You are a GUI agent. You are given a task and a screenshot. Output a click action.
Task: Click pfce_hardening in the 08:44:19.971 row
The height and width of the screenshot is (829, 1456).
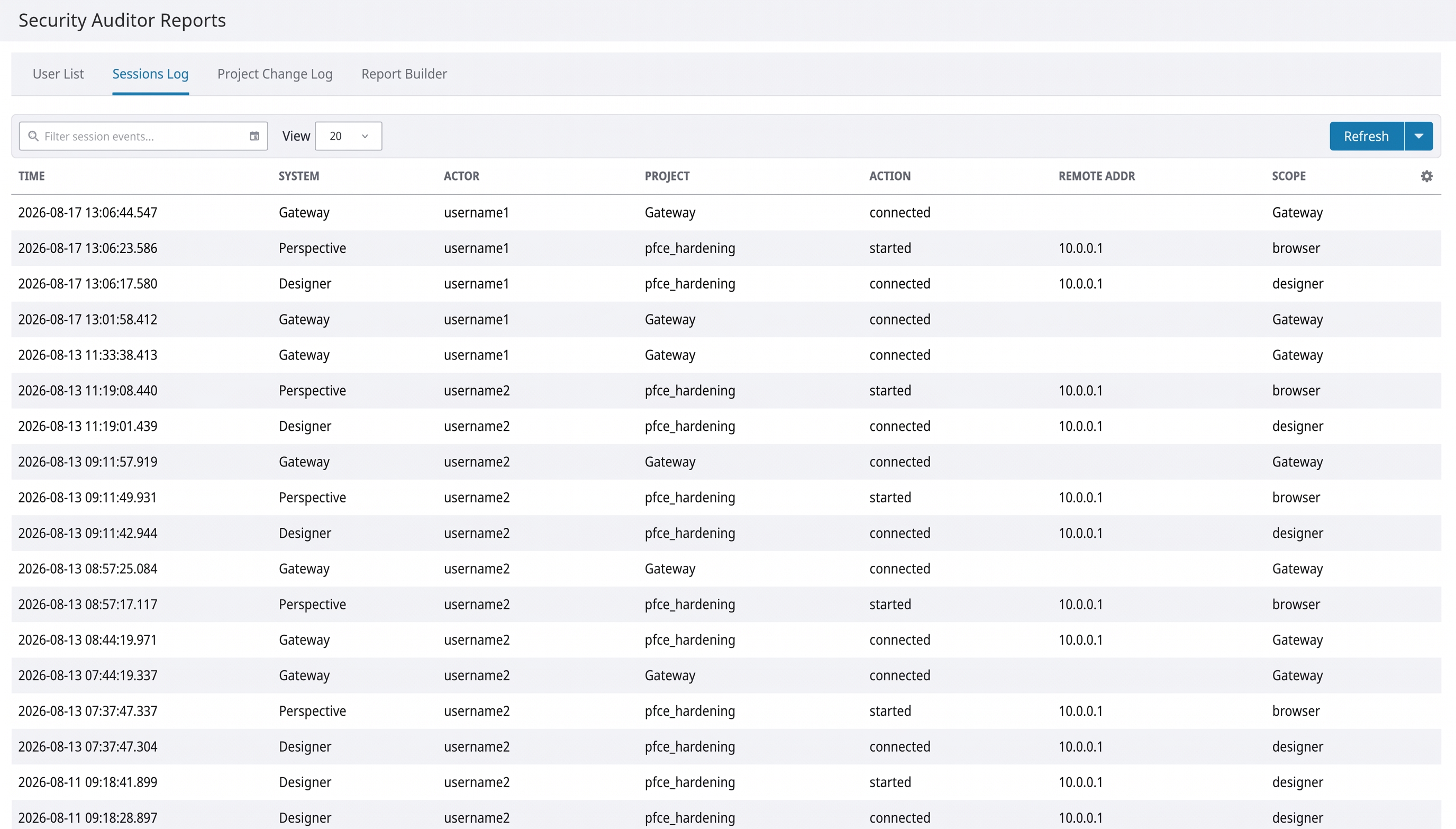coord(689,640)
